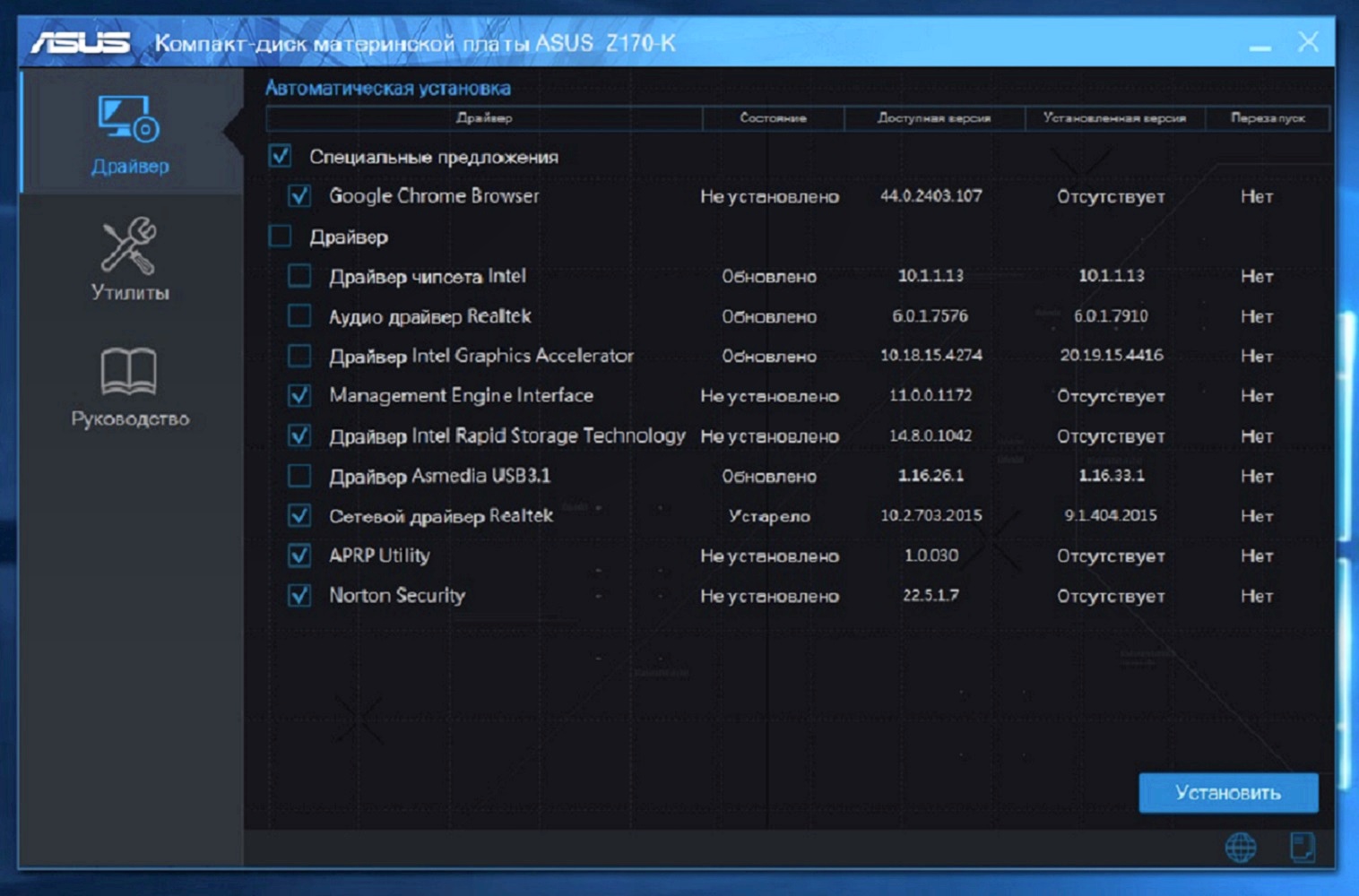Open the Руководство manual tab
The image size is (1359, 896).
coord(130,386)
